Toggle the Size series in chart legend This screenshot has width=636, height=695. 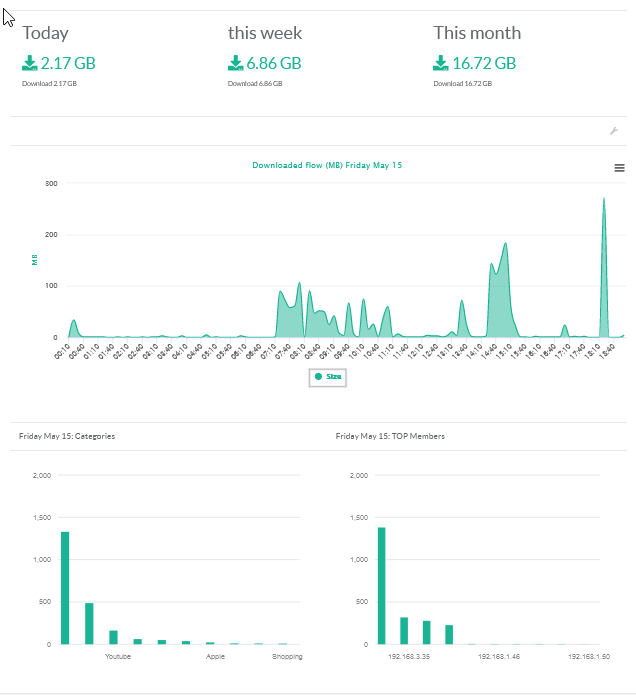(327, 377)
